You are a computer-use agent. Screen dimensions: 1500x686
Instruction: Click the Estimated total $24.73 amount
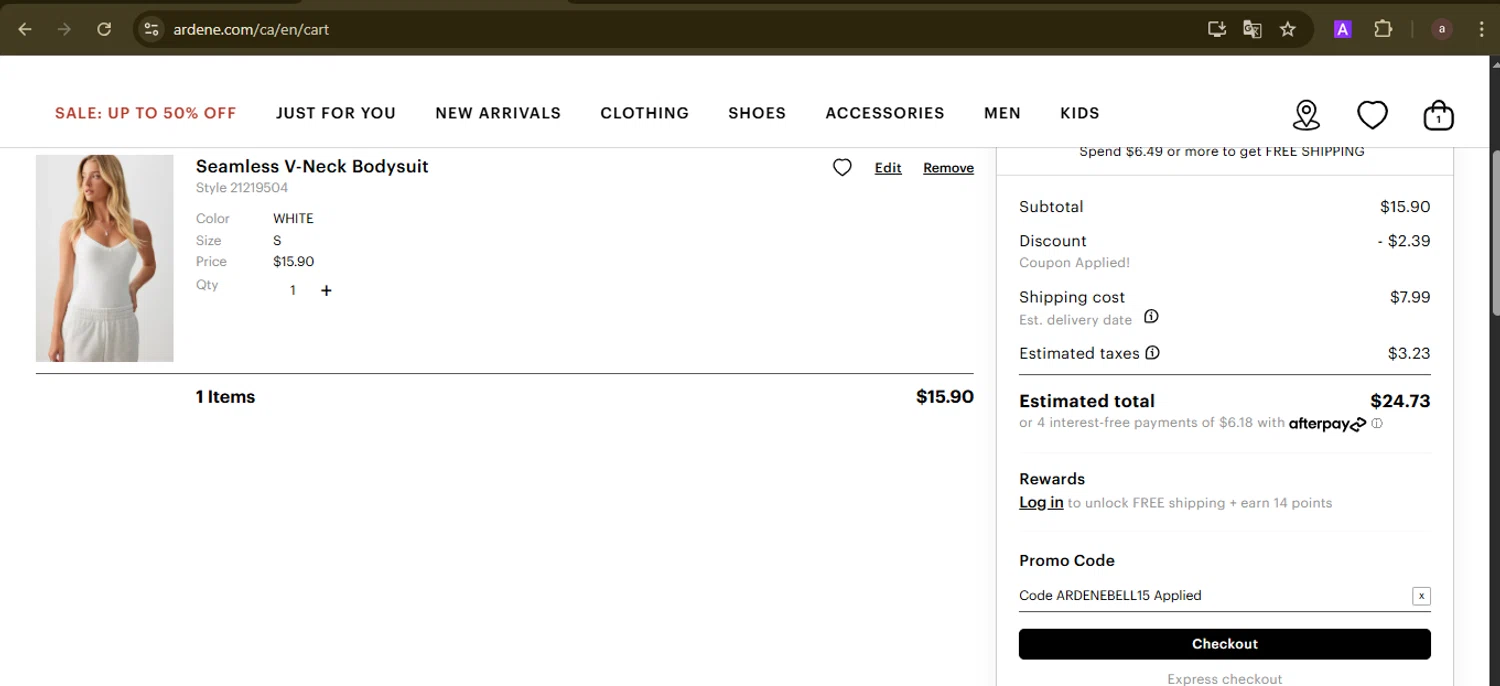pyautogui.click(x=1400, y=401)
